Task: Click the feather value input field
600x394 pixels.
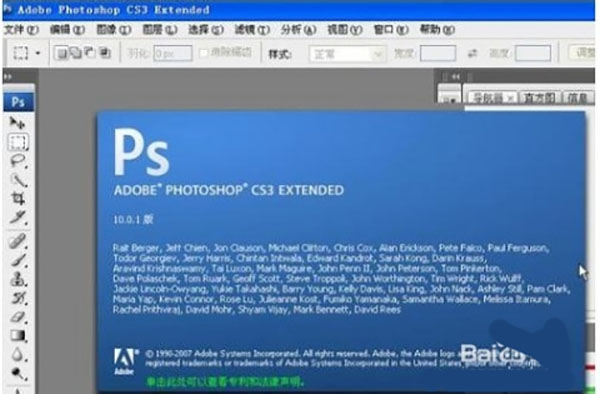Action: tap(173, 53)
